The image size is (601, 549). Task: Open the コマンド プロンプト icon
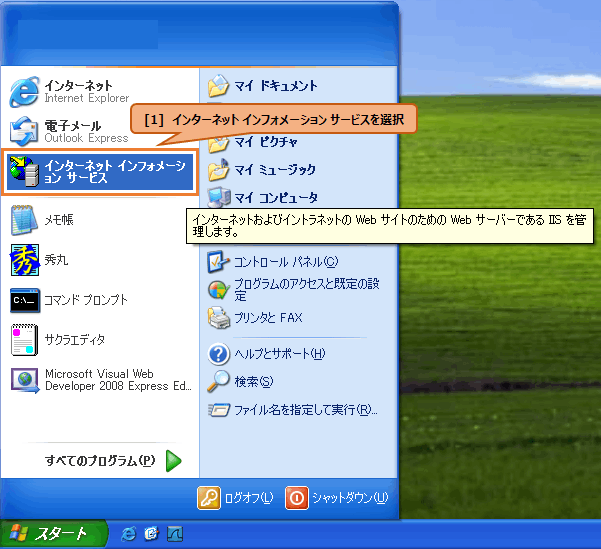[25, 300]
